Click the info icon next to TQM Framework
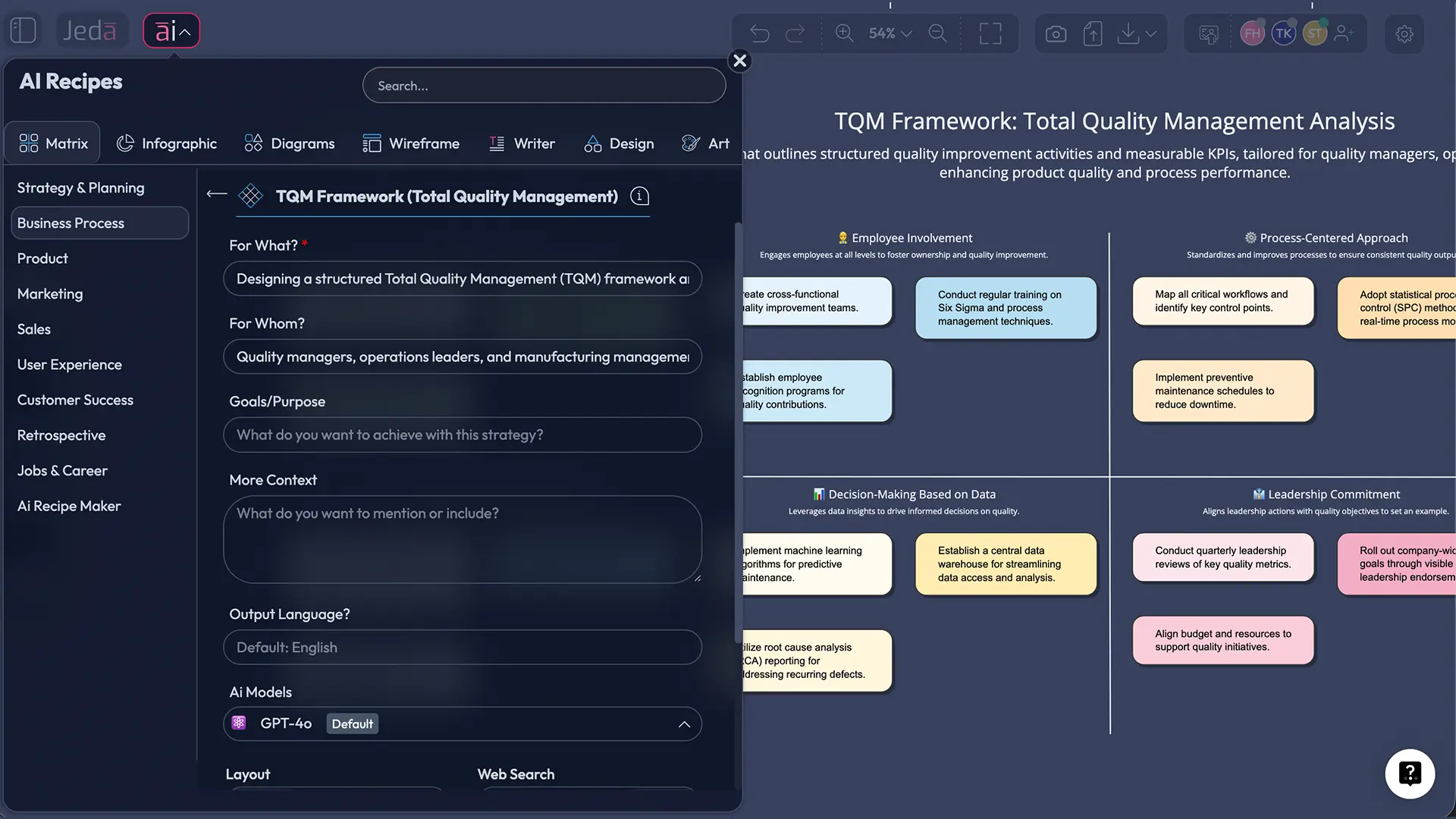Viewport: 1456px width, 819px height. 639,196
